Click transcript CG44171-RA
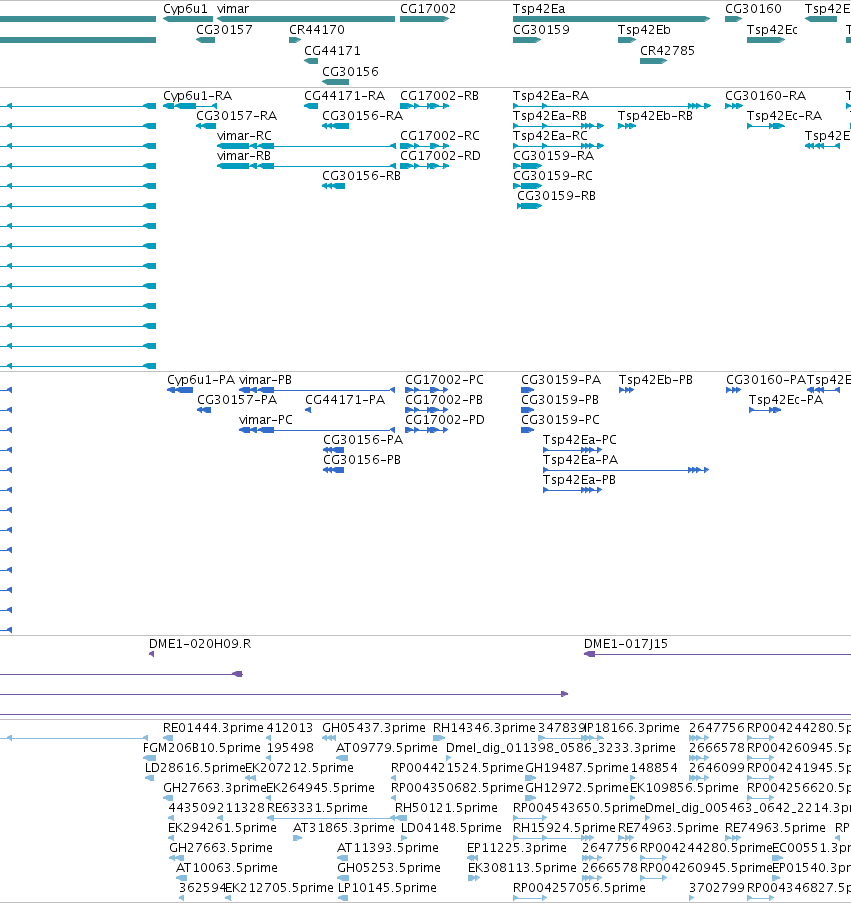Image resolution: width=851 pixels, height=903 pixels. (344, 96)
